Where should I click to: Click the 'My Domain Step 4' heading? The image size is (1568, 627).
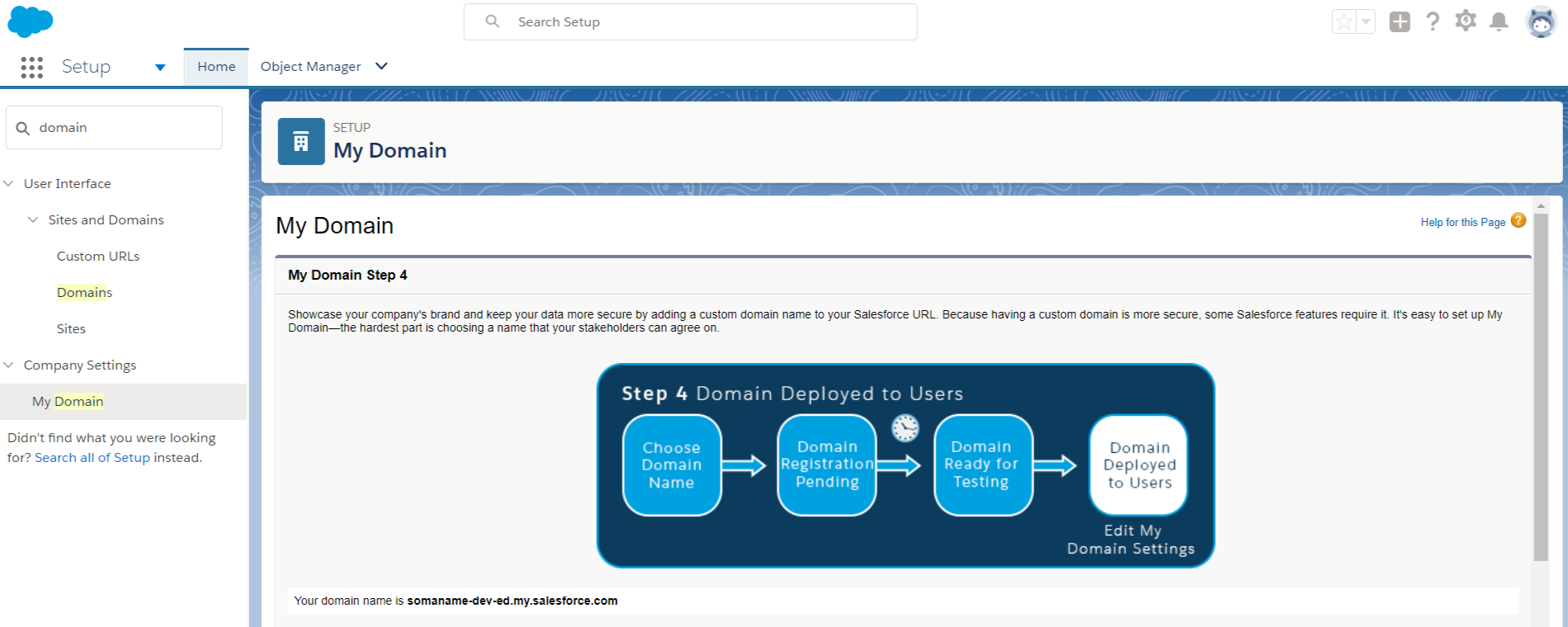347,276
